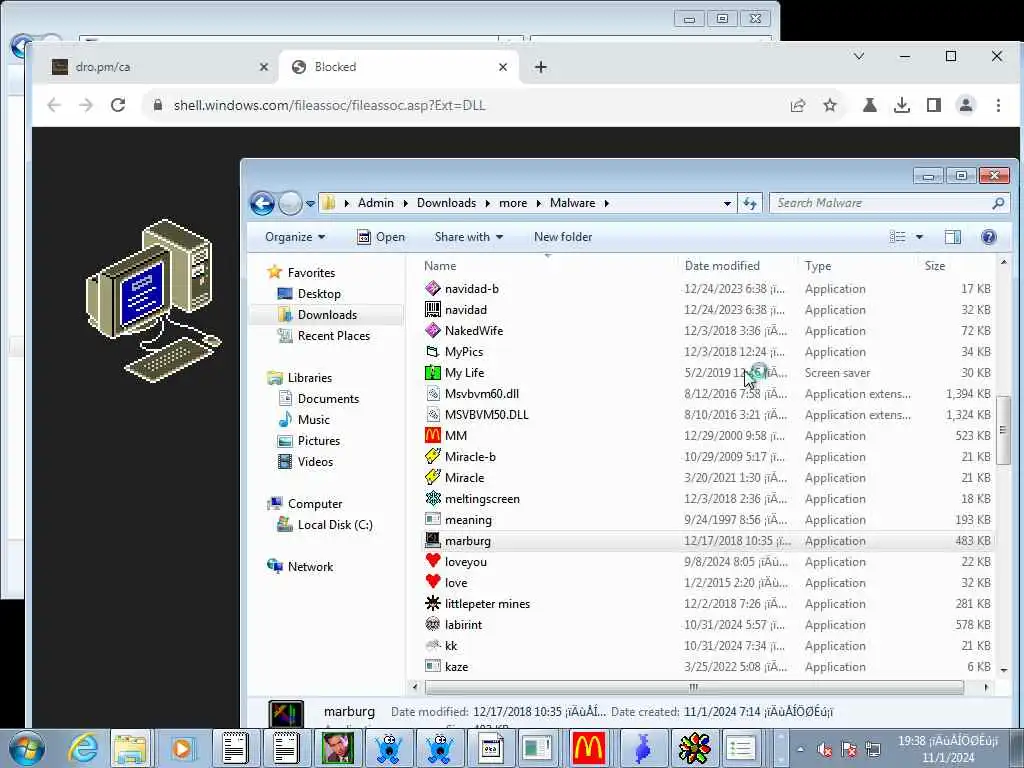Screen dimensions: 1024x768
Task: Bookmark this page with the star icon
Action: point(830,105)
